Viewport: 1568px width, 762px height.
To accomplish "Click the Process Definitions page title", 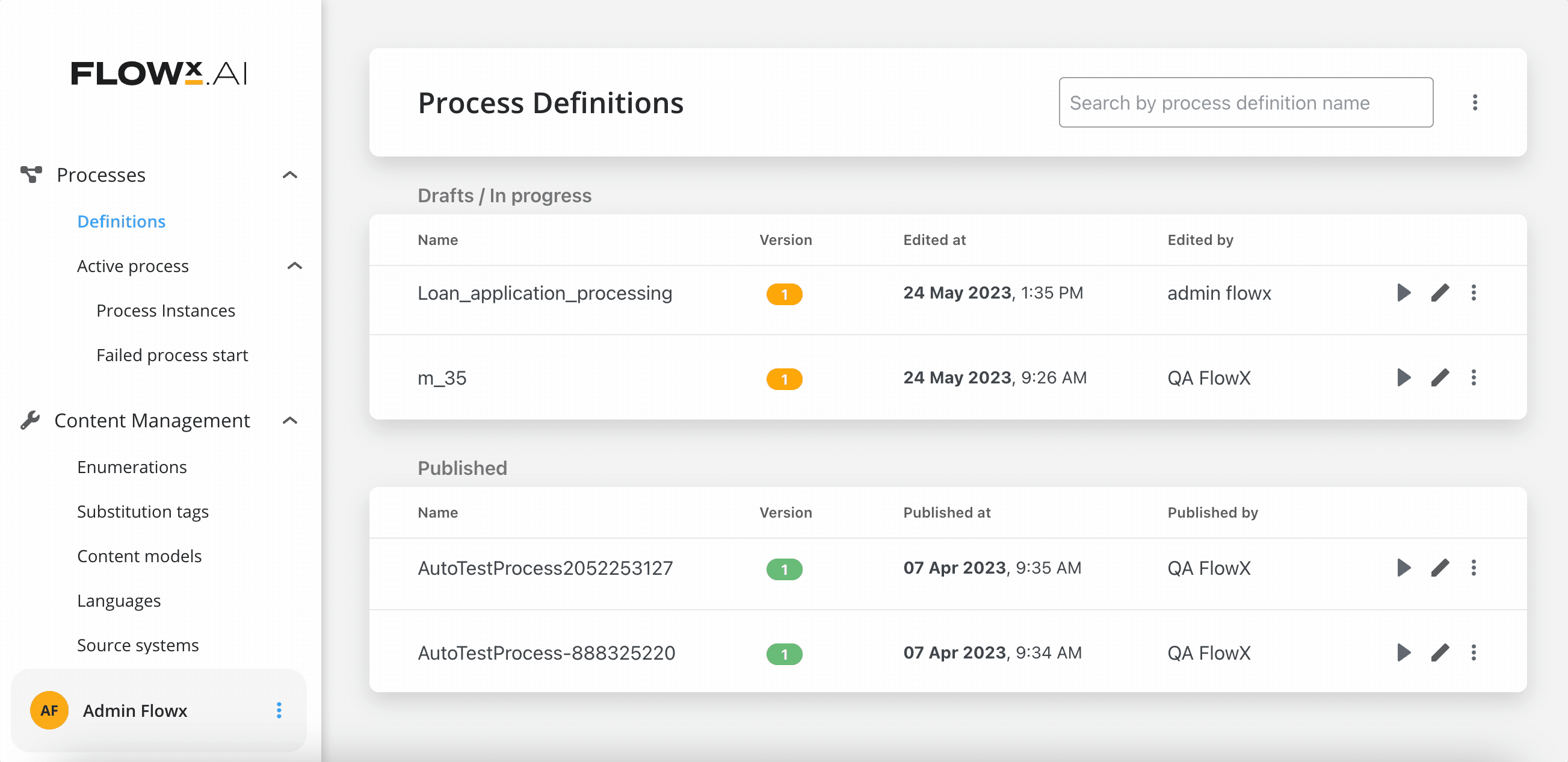I will coord(551,102).
